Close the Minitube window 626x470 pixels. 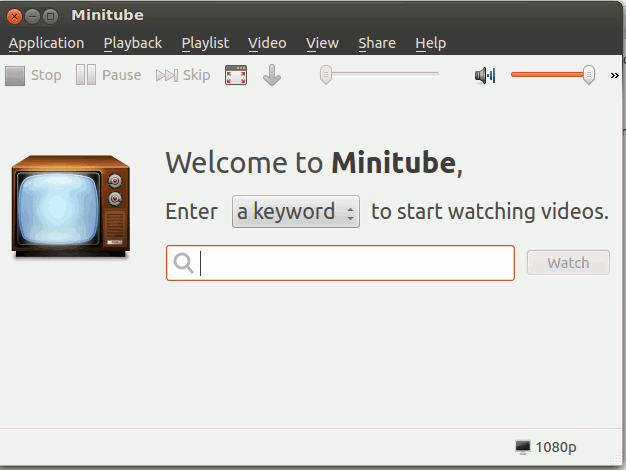click(14, 16)
